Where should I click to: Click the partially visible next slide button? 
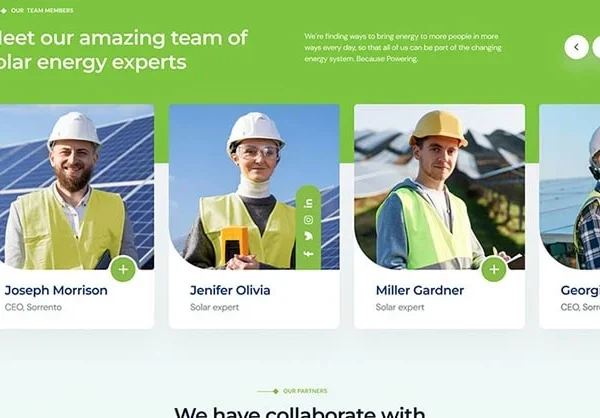tap(596, 47)
